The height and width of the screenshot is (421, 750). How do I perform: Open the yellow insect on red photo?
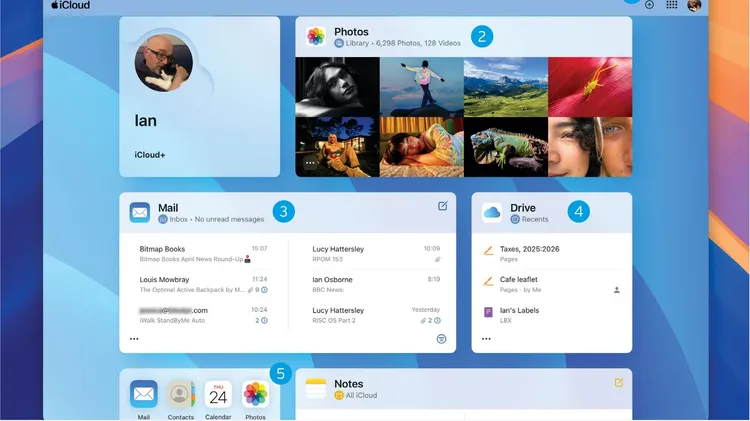[x=590, y=87]
